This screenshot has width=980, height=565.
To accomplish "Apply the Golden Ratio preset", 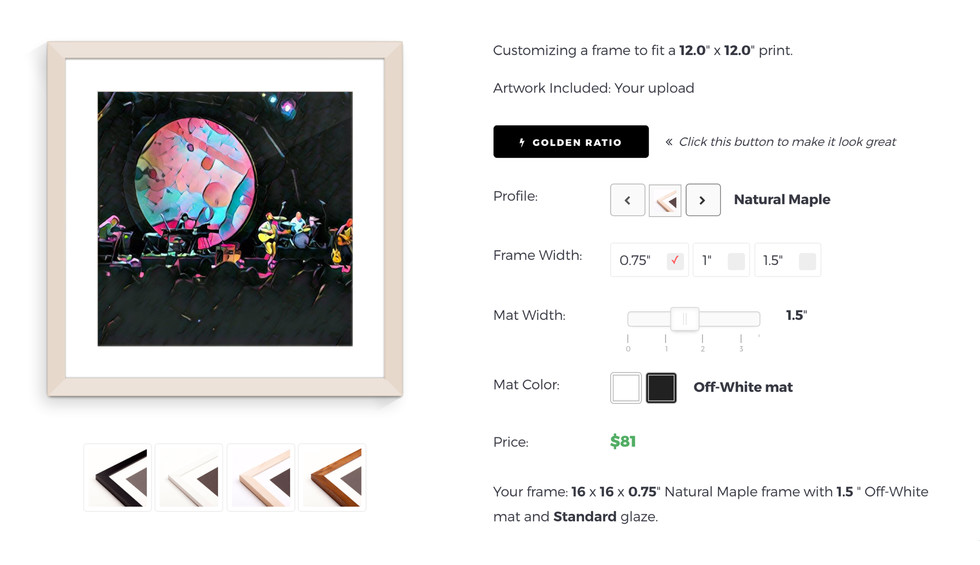I will (571, 142).
